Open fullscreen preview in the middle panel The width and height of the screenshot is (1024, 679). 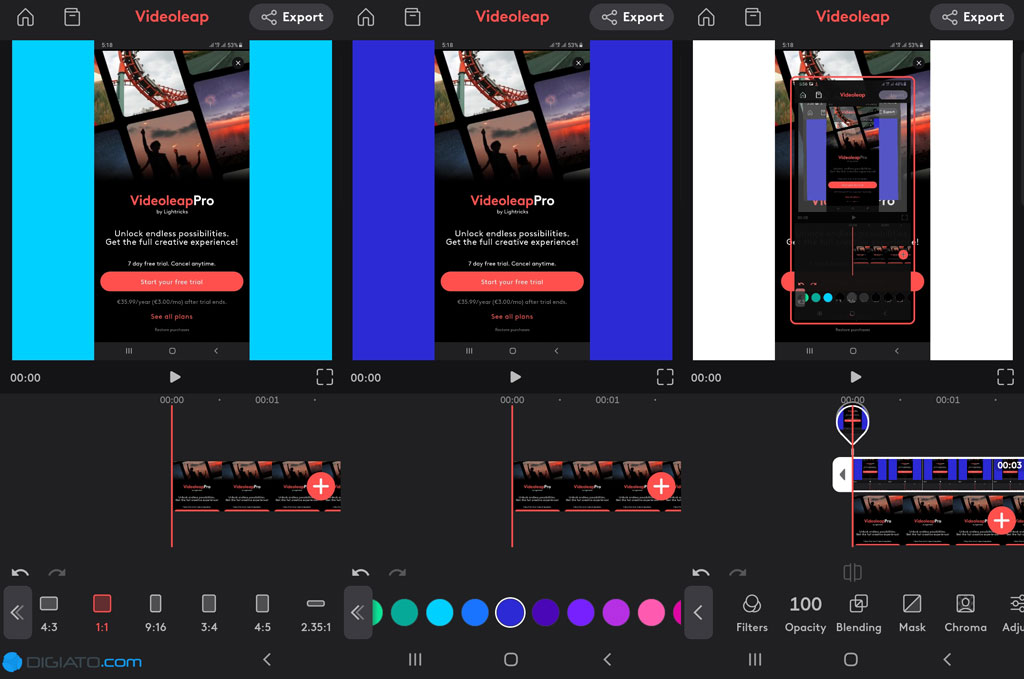(x=665, y=377)
